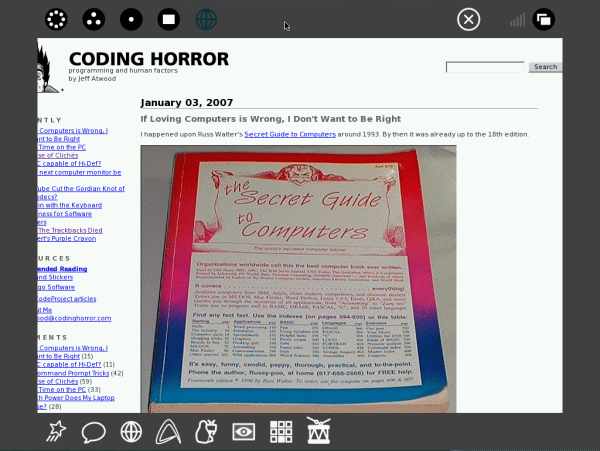Start the Etoys creature activity icon
The height and width of the screenshot is (451, 600).
tap(206, 431)
